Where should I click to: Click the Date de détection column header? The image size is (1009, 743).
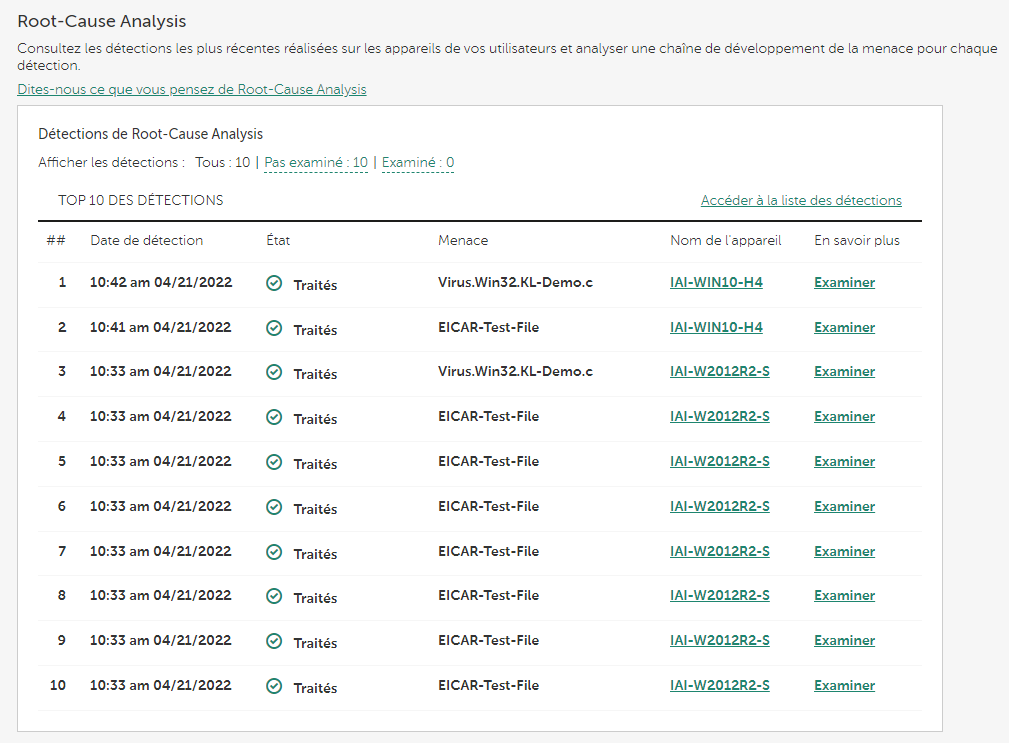pyautogui.click(x=146, y=241)
